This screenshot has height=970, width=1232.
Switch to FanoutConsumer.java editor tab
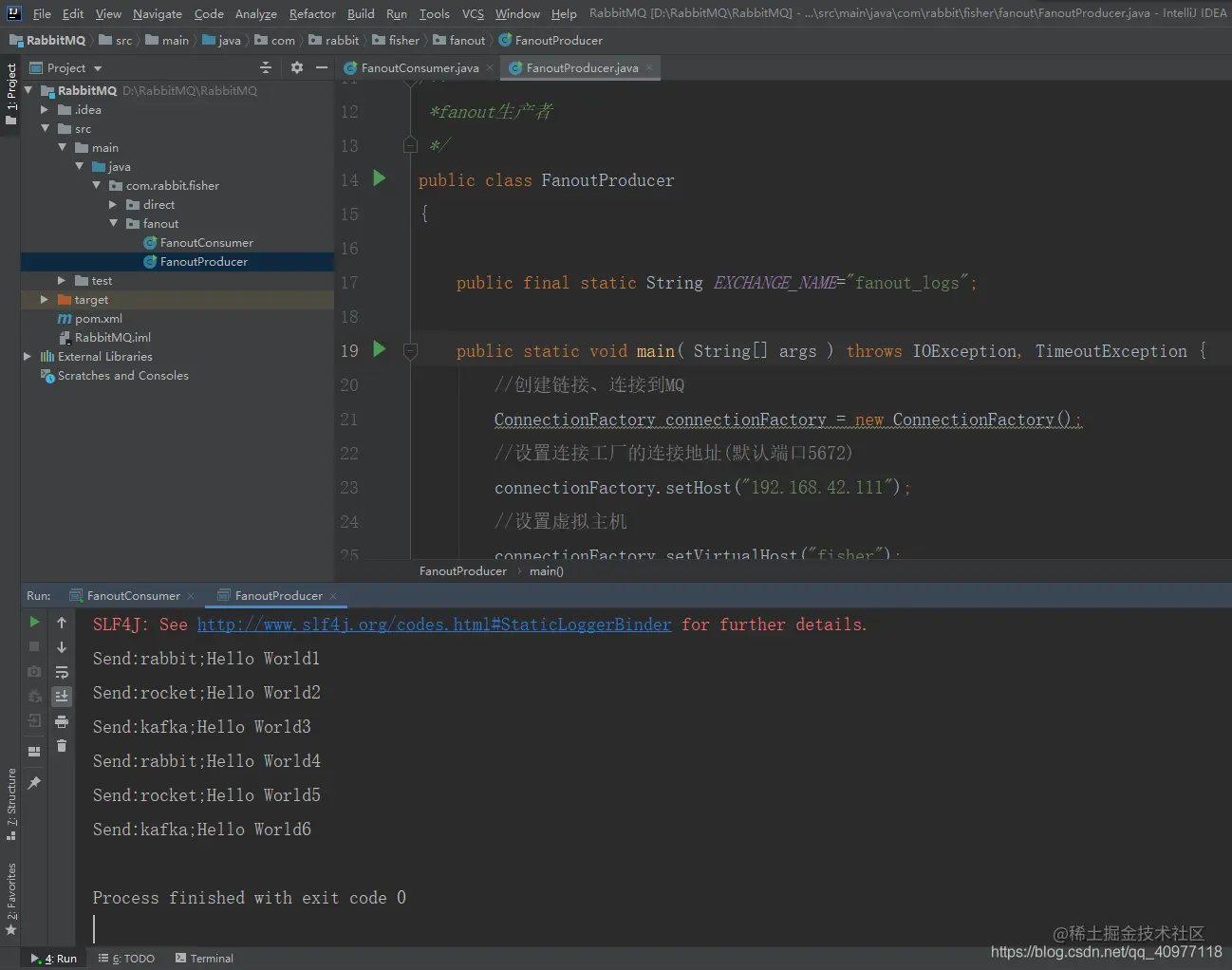[419, 68]
